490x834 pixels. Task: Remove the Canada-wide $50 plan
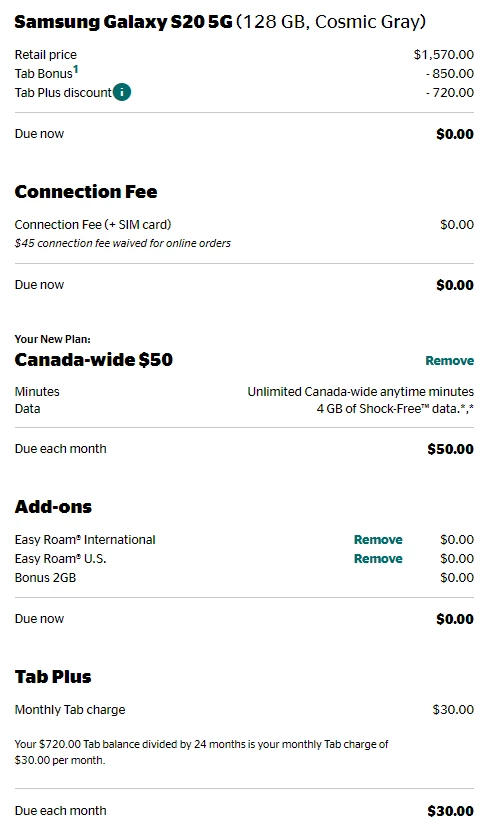coord(450,361)
